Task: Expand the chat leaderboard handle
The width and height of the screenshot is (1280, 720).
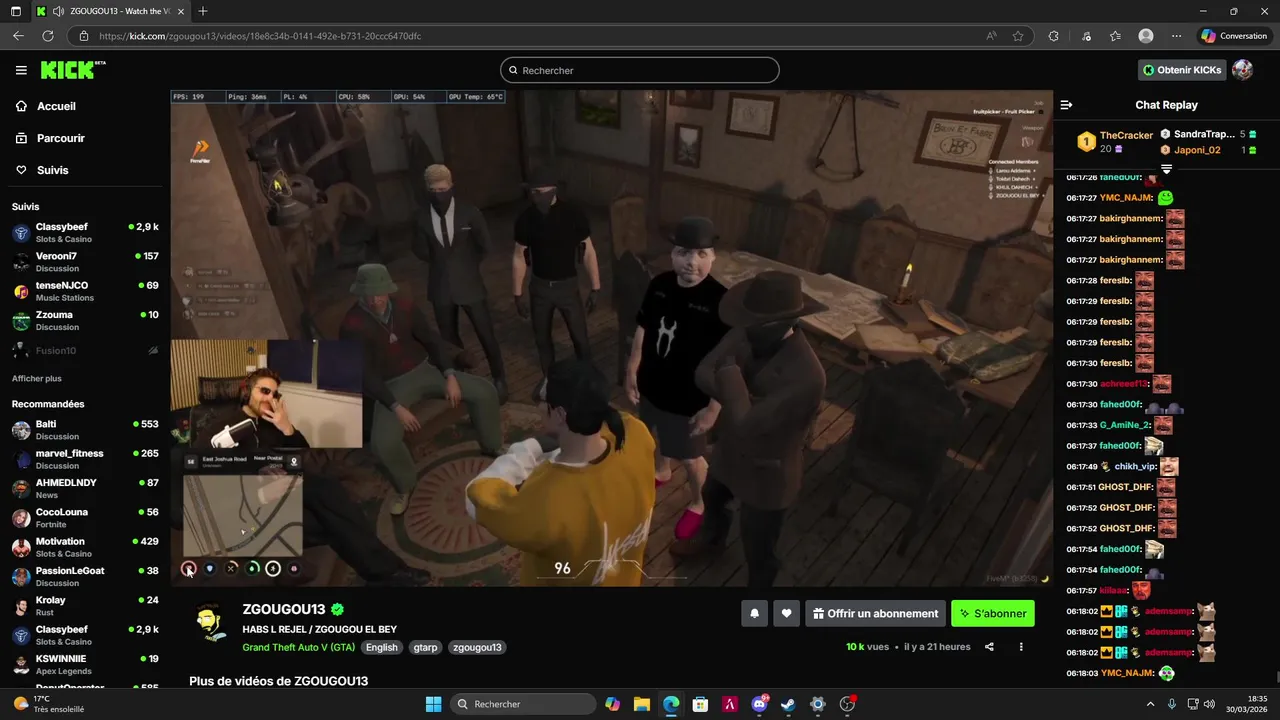Action: pyautogui.click(x=1166, y=168)
